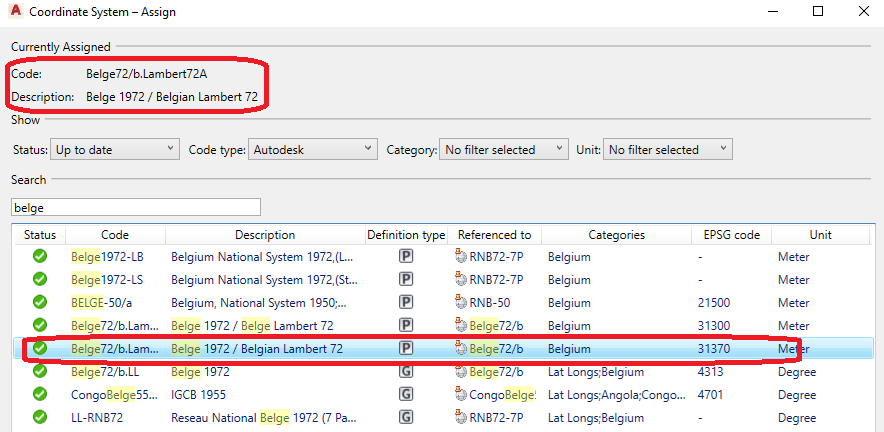Click geographic type G icon in Belge72/b.LL row
Image resolution: width=884 pixels, height=432 pixels.
point(406,372)
